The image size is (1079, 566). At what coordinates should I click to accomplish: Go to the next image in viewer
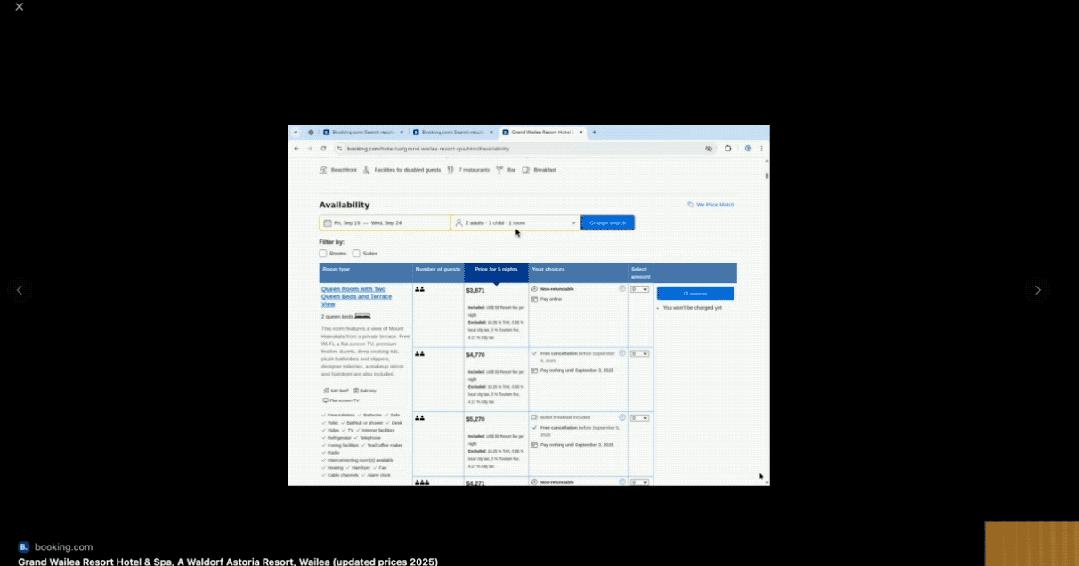[x=1038, y=290]
